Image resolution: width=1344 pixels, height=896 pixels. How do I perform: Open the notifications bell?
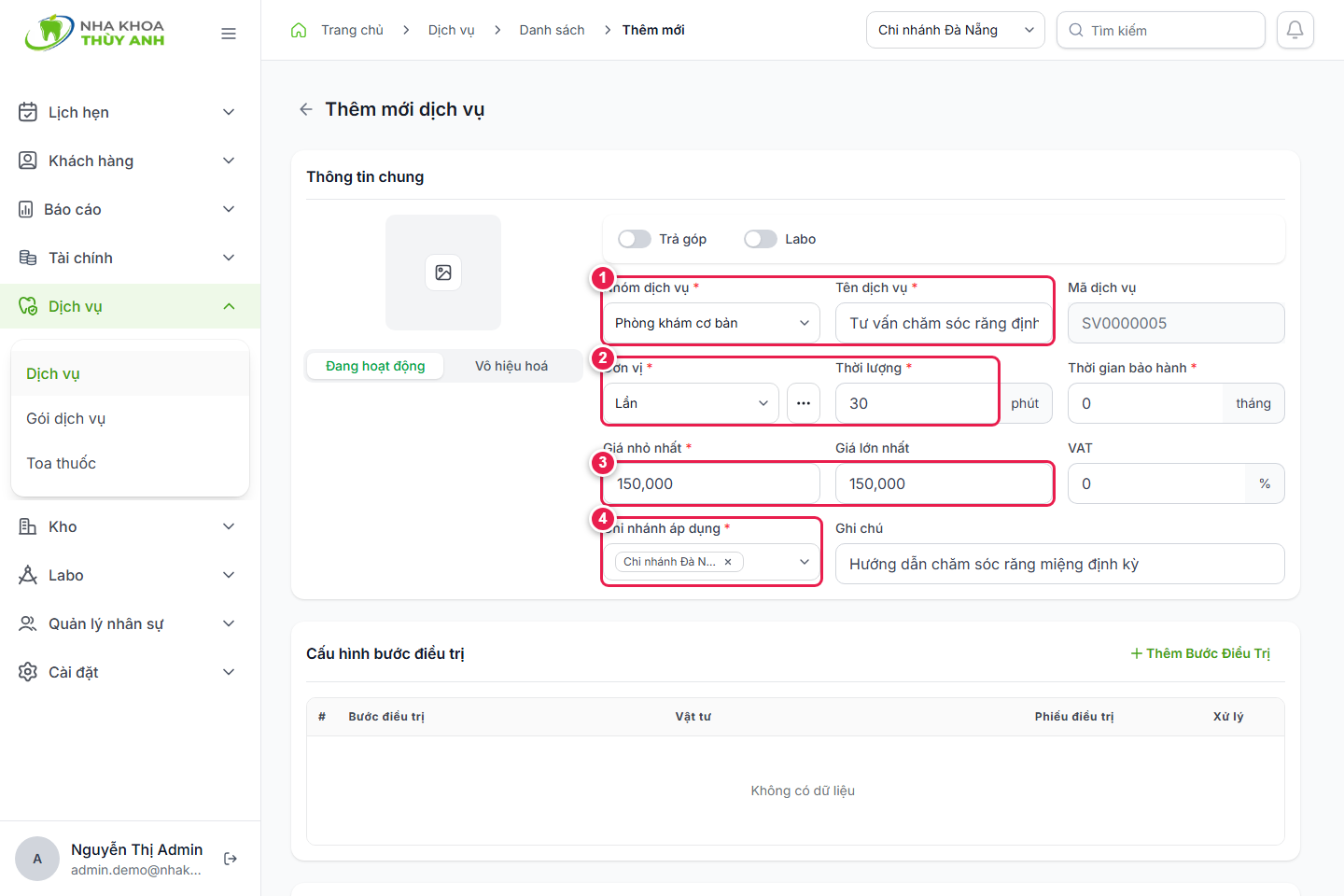click(1295, 30)
